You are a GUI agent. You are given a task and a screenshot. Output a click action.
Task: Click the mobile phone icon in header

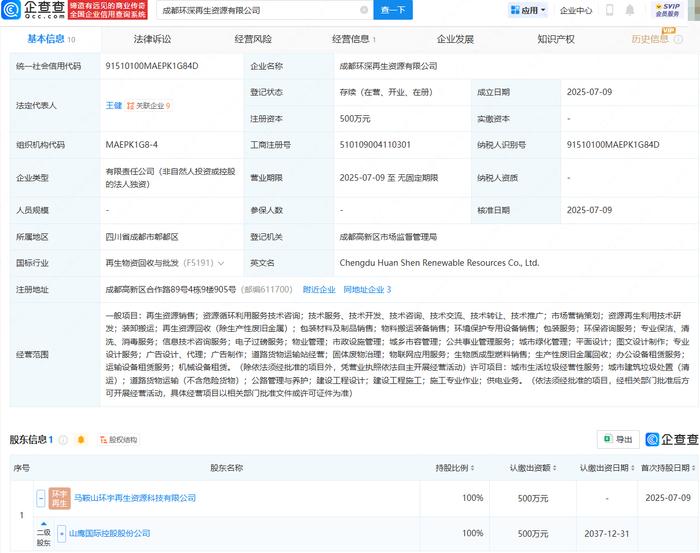pos(609,10)
